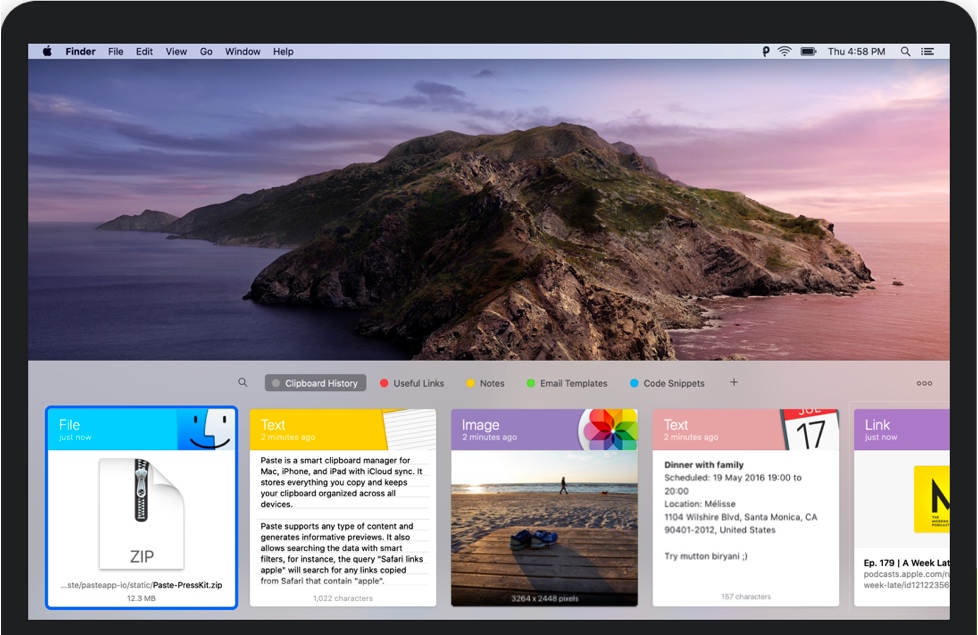The image size is (978, 635).
Task: Open the Code Snippets pinboard
Action: (x=667, y=383)
